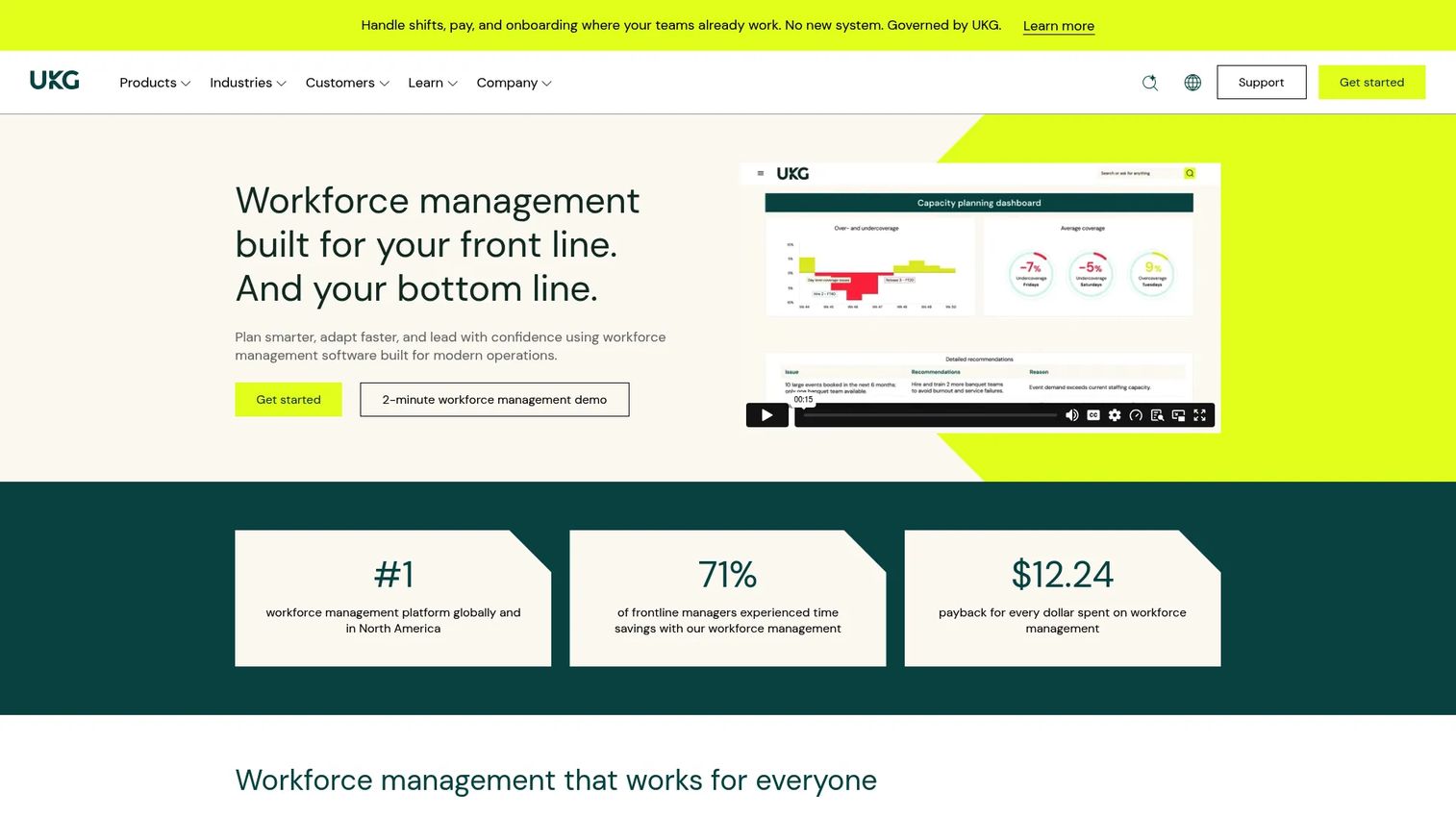Click "payback for every dollar spent" text

point(1062,620)
